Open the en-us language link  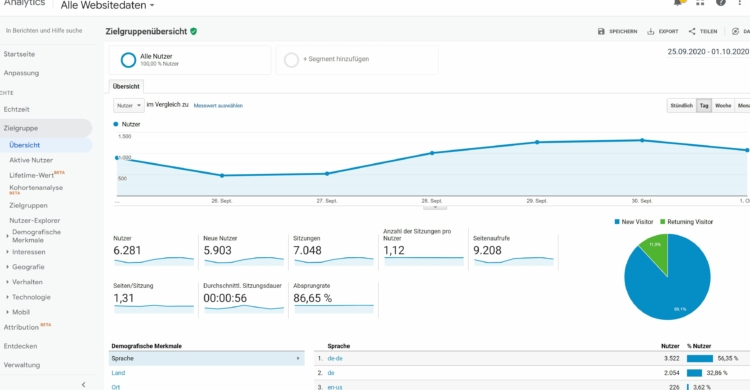(335, 387)
